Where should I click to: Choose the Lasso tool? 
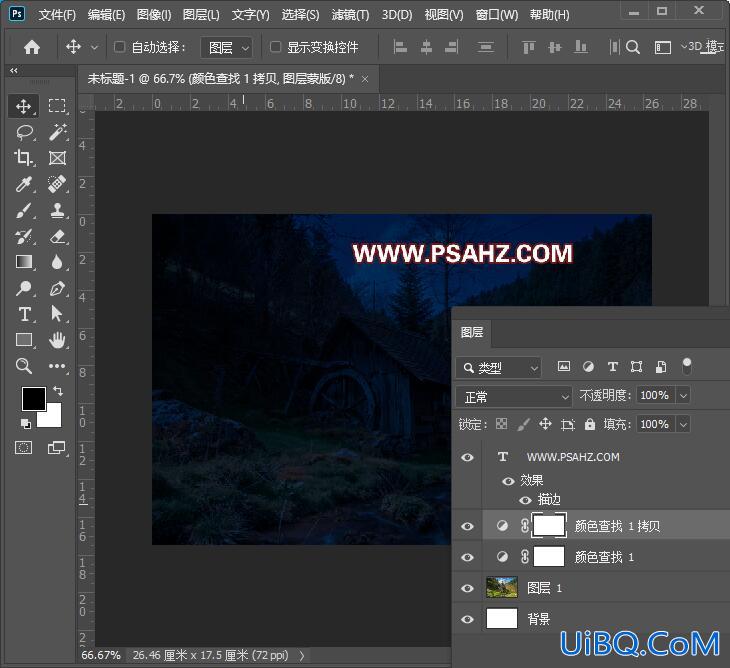(x=24, y=132)
